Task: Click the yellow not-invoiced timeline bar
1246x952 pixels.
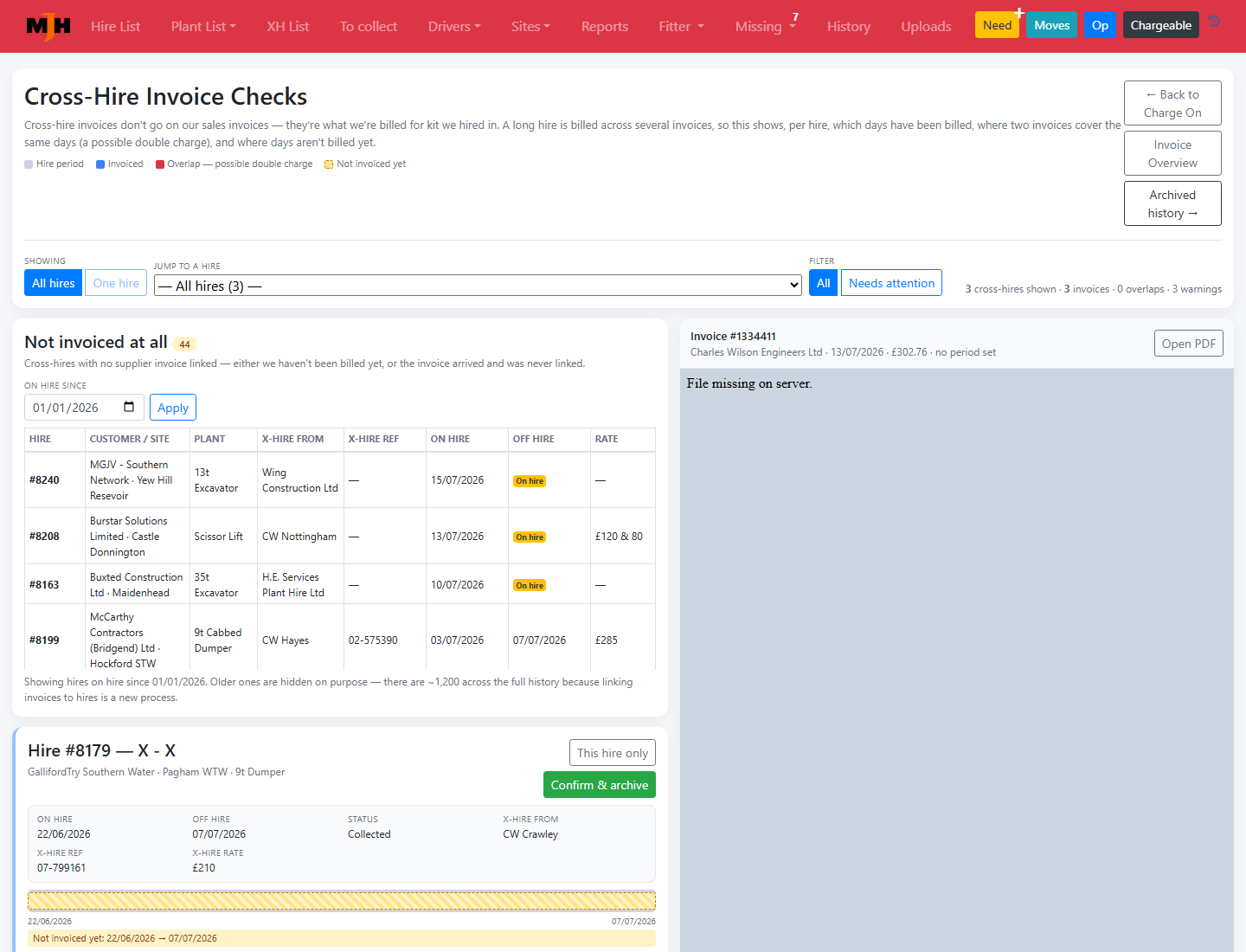Action: point(342,901)
